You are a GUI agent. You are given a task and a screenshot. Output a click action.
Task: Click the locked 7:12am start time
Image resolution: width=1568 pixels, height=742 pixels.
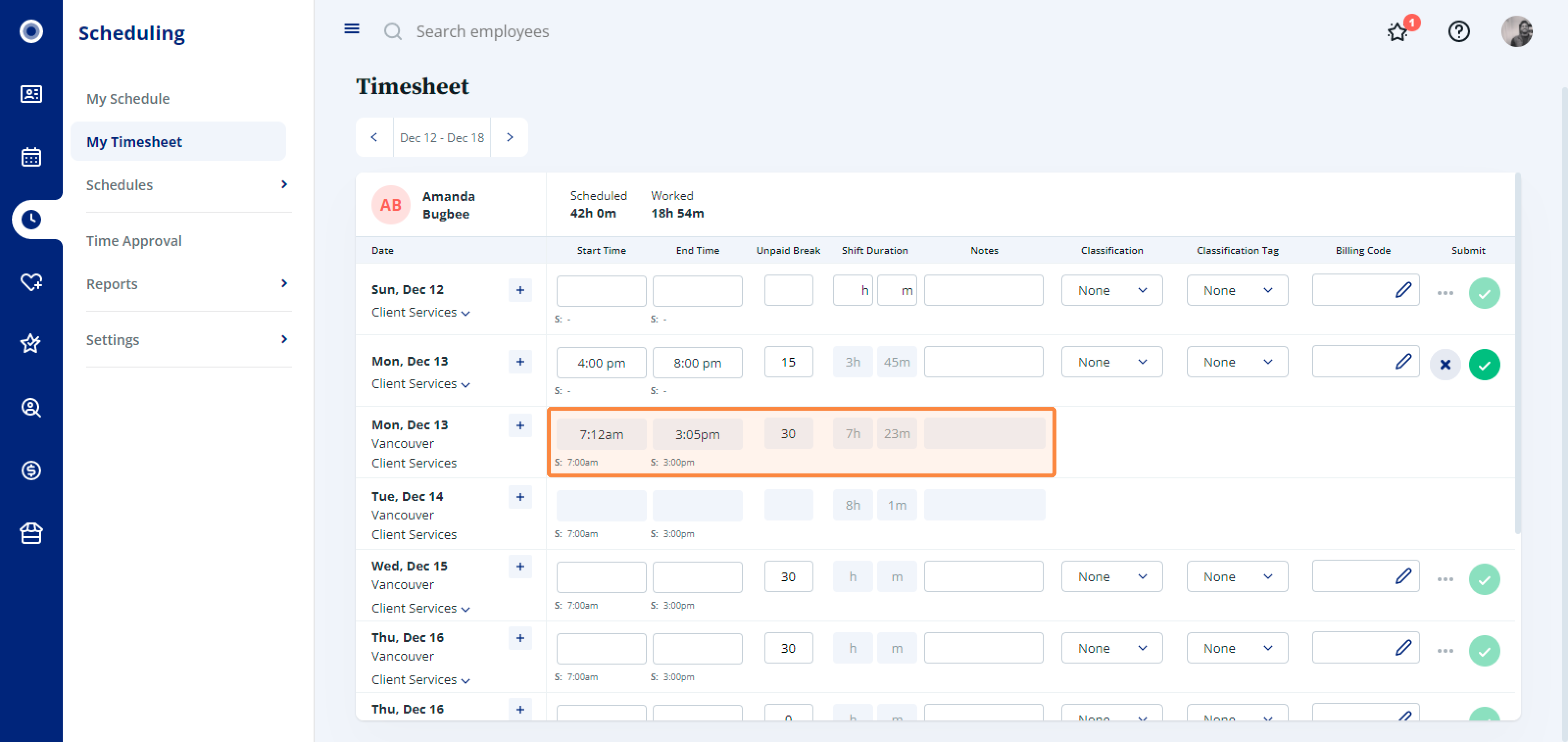pos(601,435)
